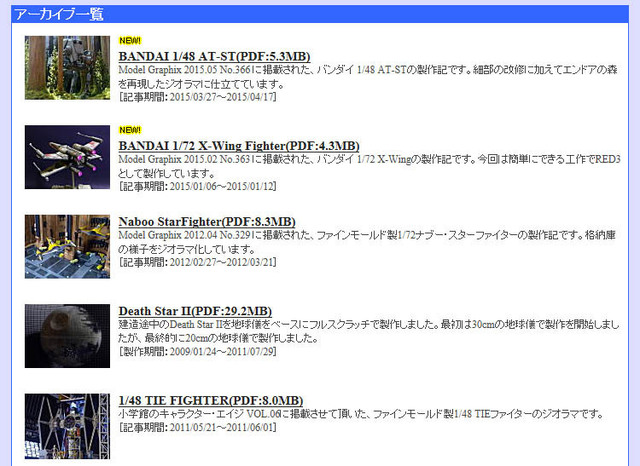Click the Model Graphix 2015.02 No.363 description
The width and height of the screenshot is (640, 466).
(x=369, y=166)
